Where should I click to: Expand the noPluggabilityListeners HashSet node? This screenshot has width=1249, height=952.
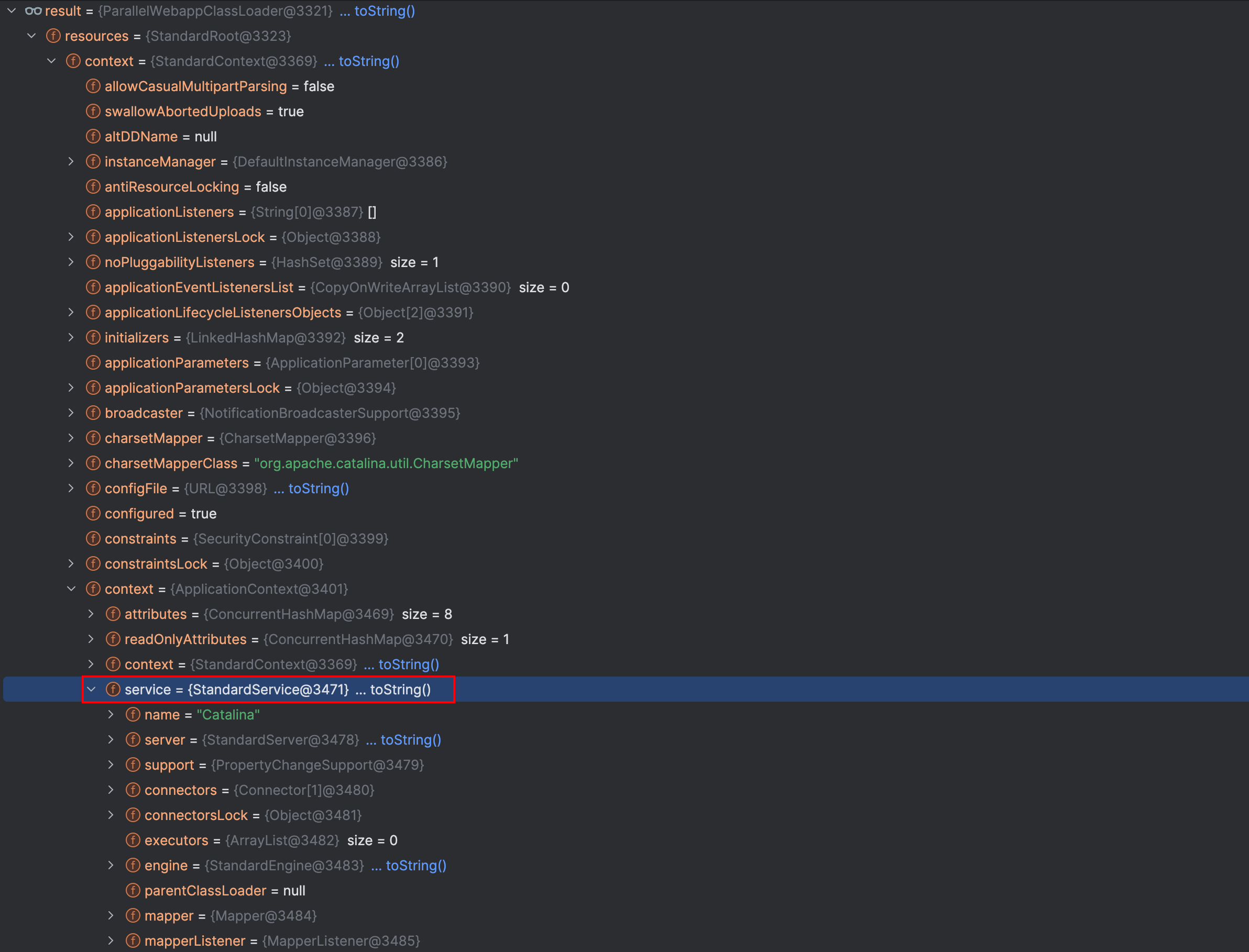(x=71, y=262)
